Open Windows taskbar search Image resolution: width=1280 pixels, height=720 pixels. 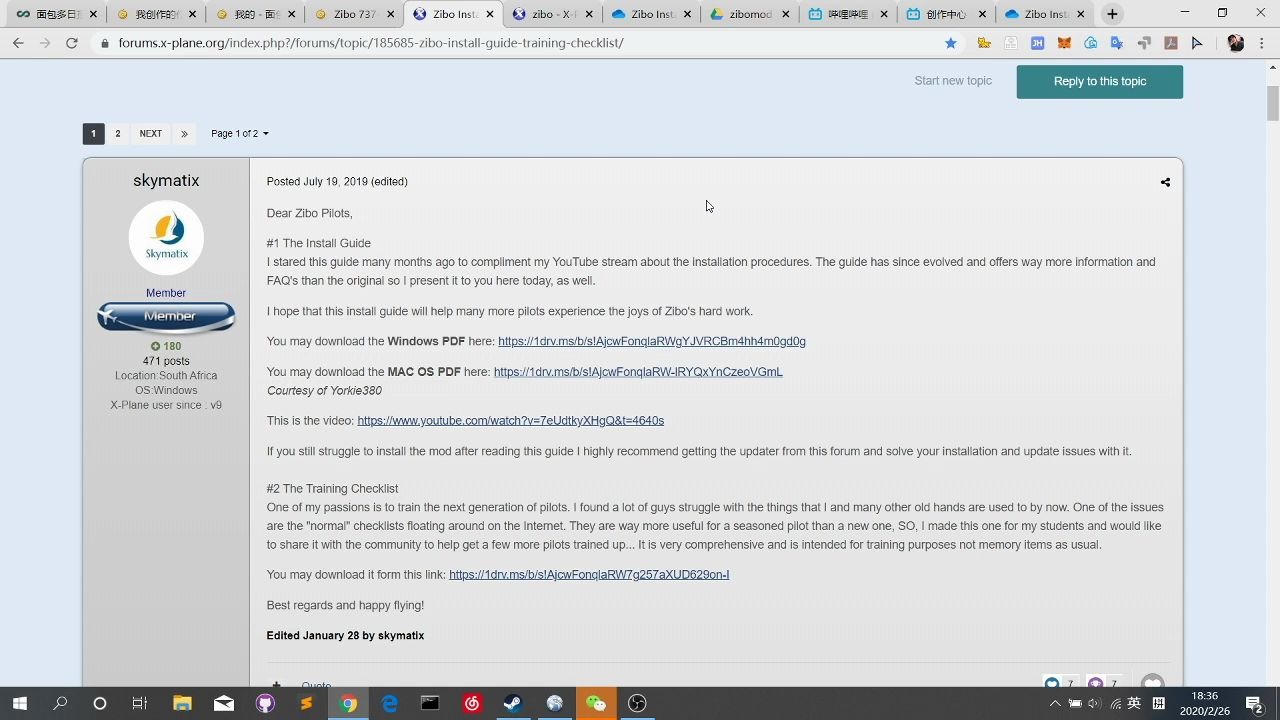60,703
